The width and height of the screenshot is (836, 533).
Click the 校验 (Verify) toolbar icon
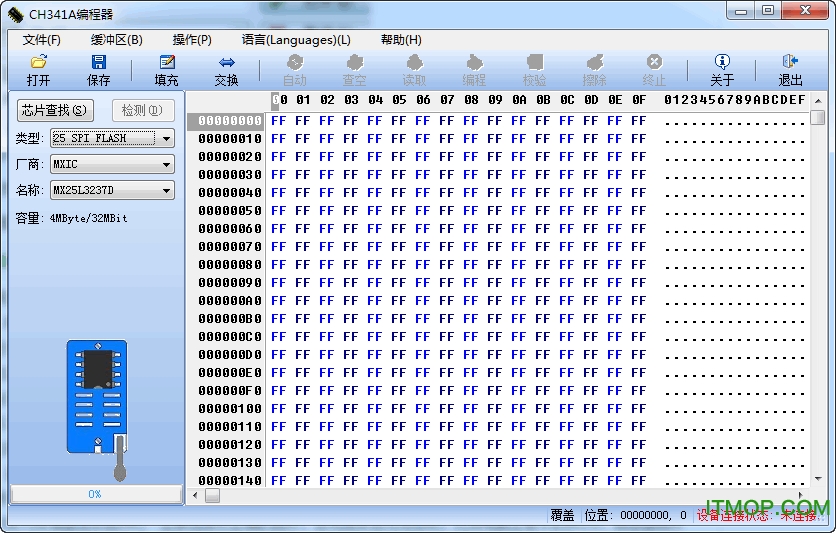coord(534,62)
